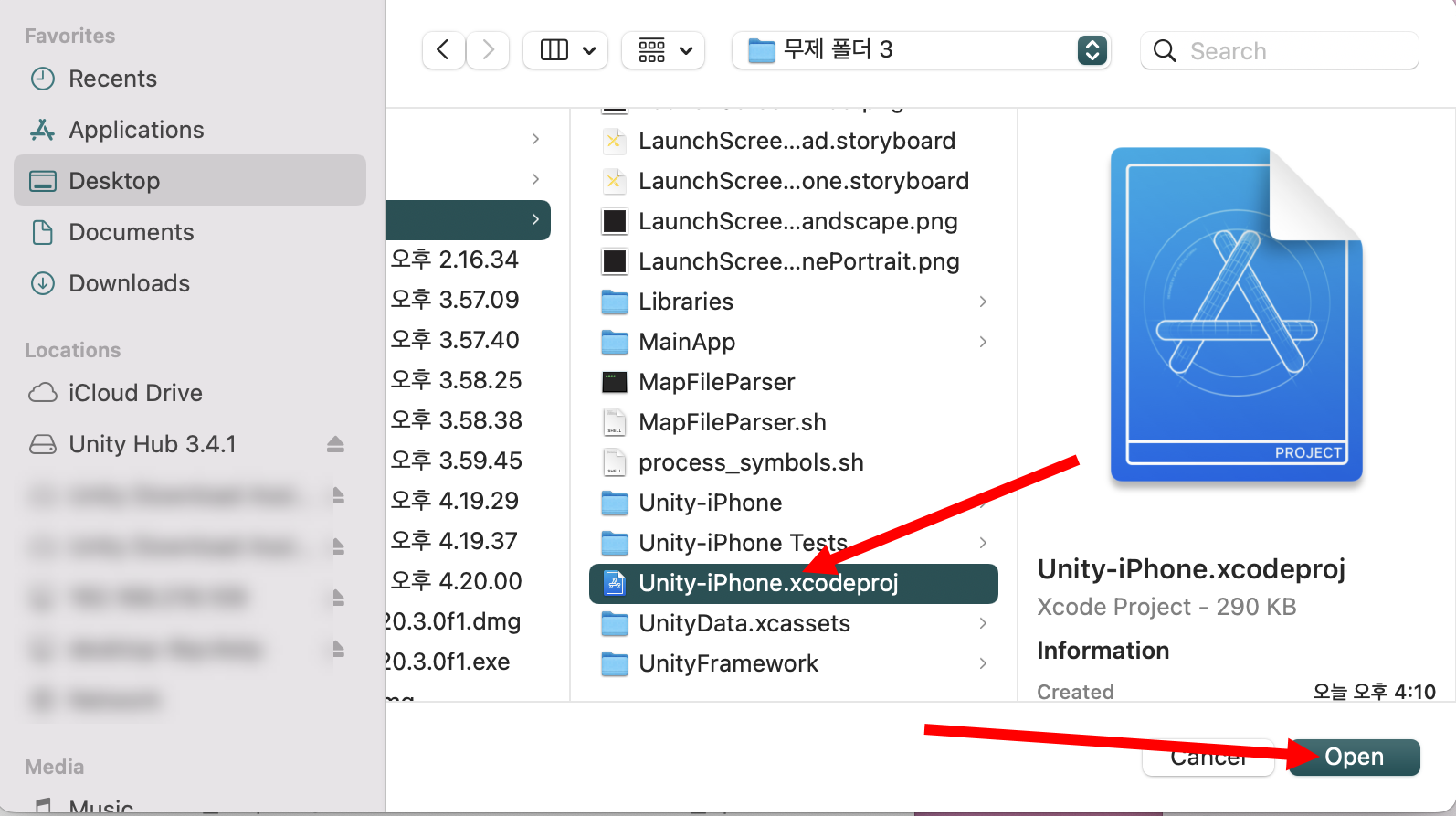Click the Unity Hub drive icon
Image resolution: width=1456 pixels, height=816 pixels.
(43, 444)
